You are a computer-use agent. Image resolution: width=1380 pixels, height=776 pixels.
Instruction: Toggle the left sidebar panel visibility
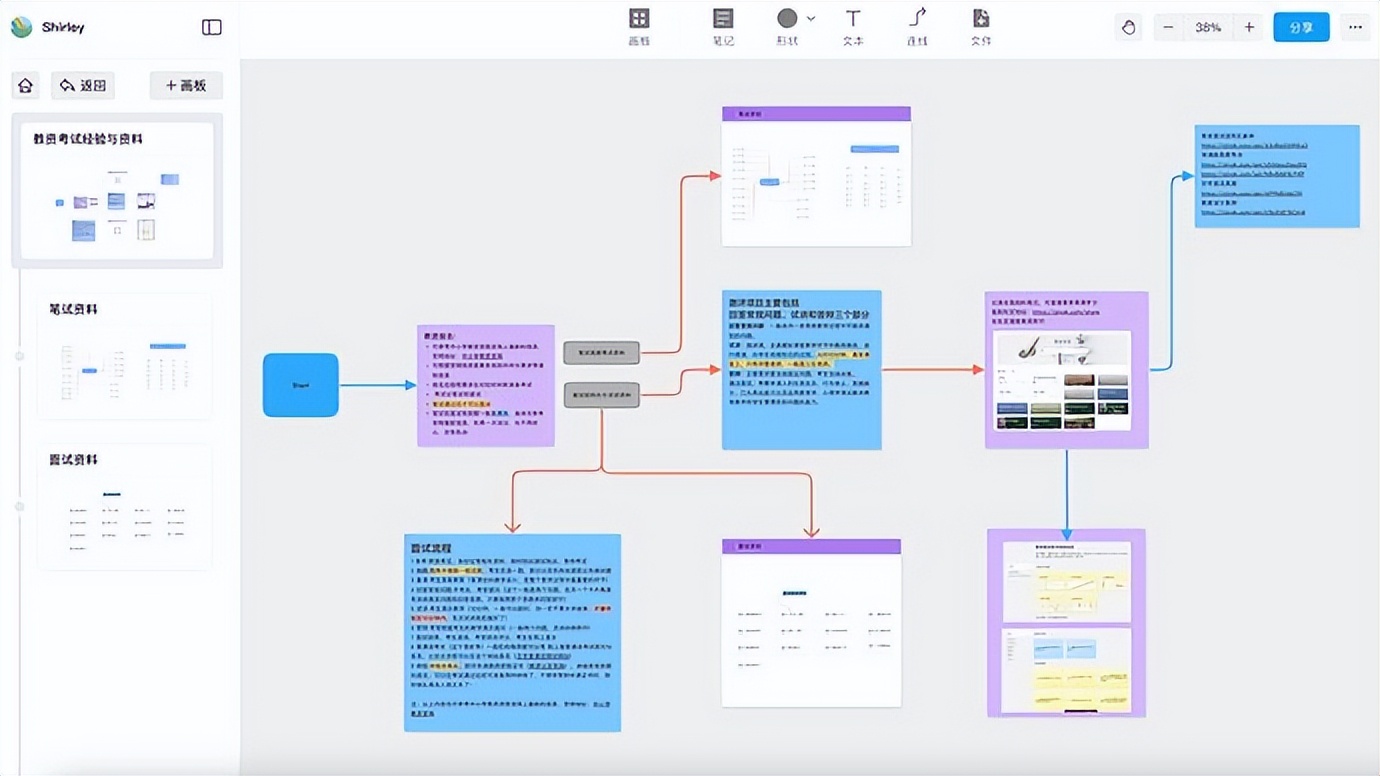(x=211, y=27)
